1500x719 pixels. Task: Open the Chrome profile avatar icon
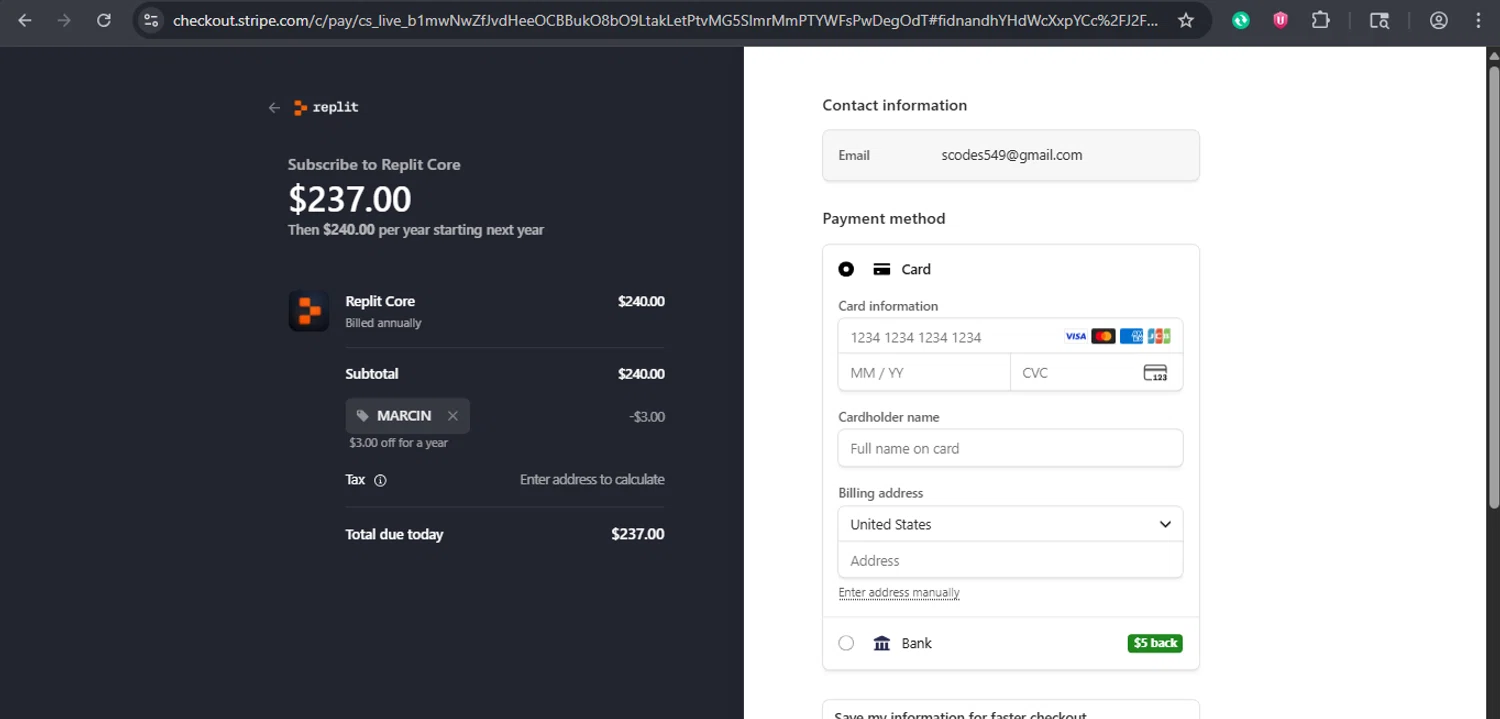pos(1438,20)
